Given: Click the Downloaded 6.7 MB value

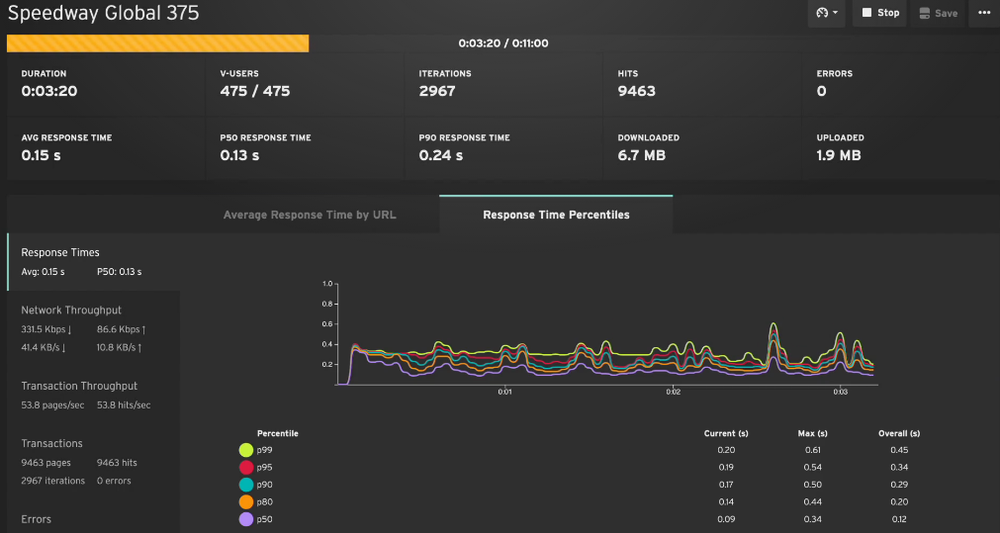Looking at the screenshot, I should [x=642, y=155].
